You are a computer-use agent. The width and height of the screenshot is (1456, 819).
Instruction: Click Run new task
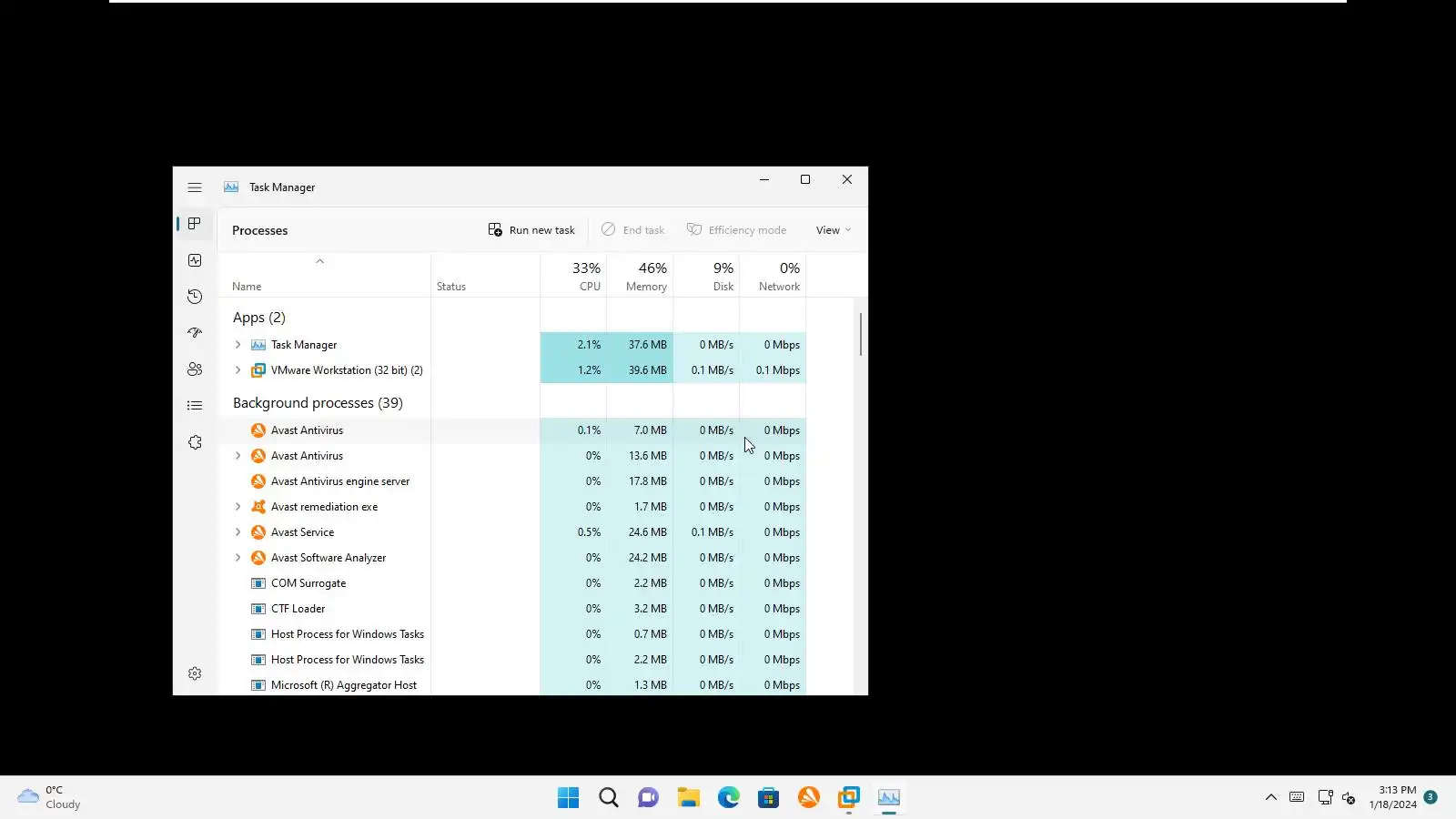pyautogui.click(x=531, y=230)
